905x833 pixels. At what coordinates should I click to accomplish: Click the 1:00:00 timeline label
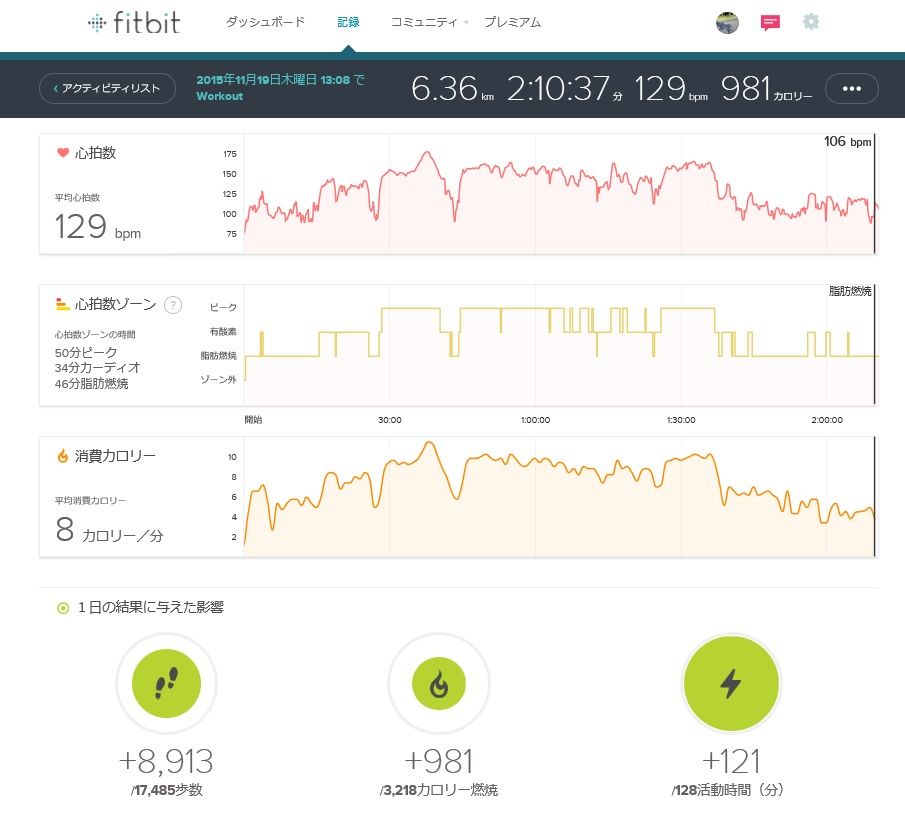535,420
